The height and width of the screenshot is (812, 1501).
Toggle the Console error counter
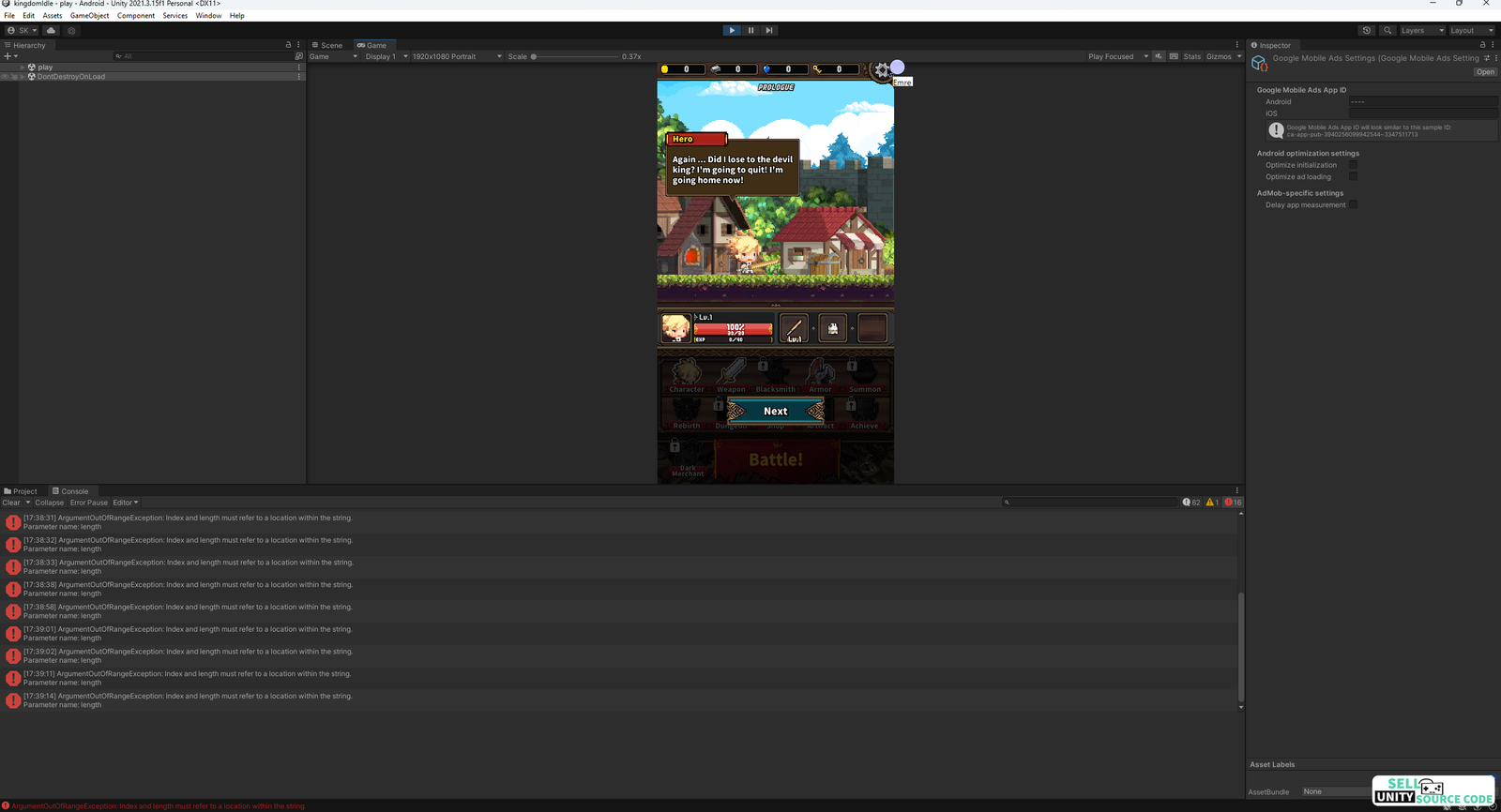click(1233, 503)
